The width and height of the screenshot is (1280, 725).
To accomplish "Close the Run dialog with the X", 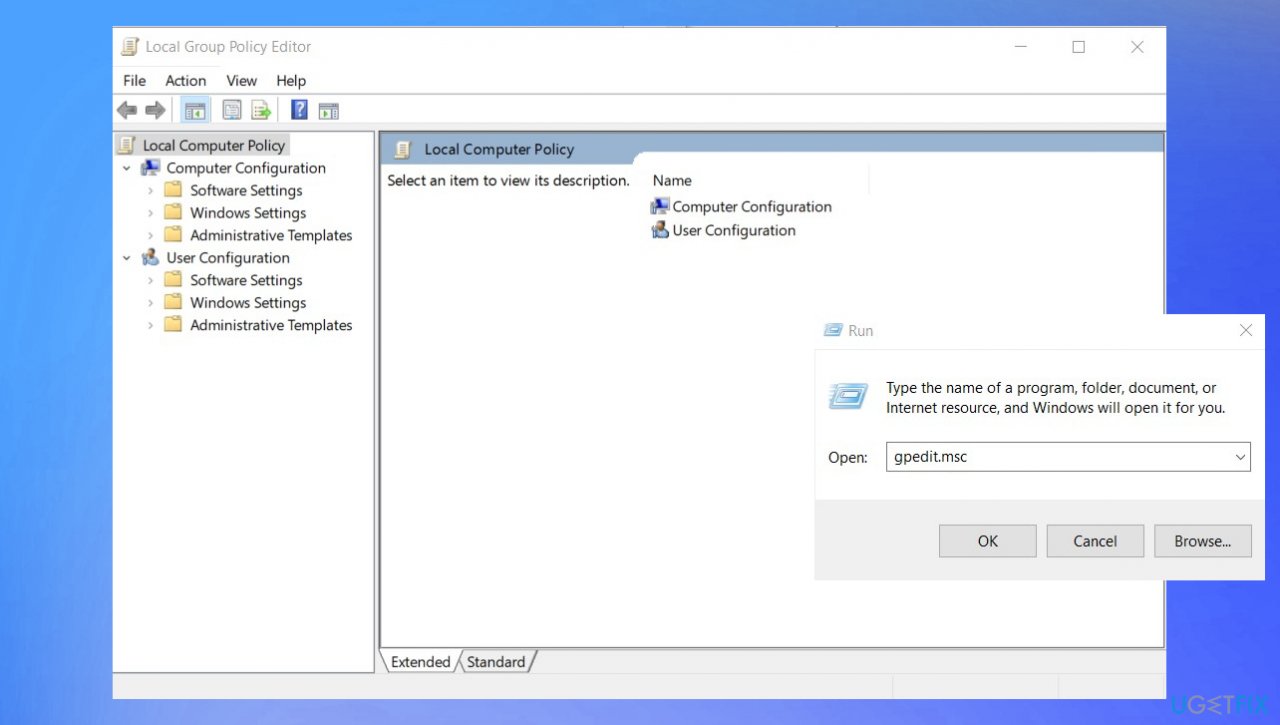I will point(1246,330).
